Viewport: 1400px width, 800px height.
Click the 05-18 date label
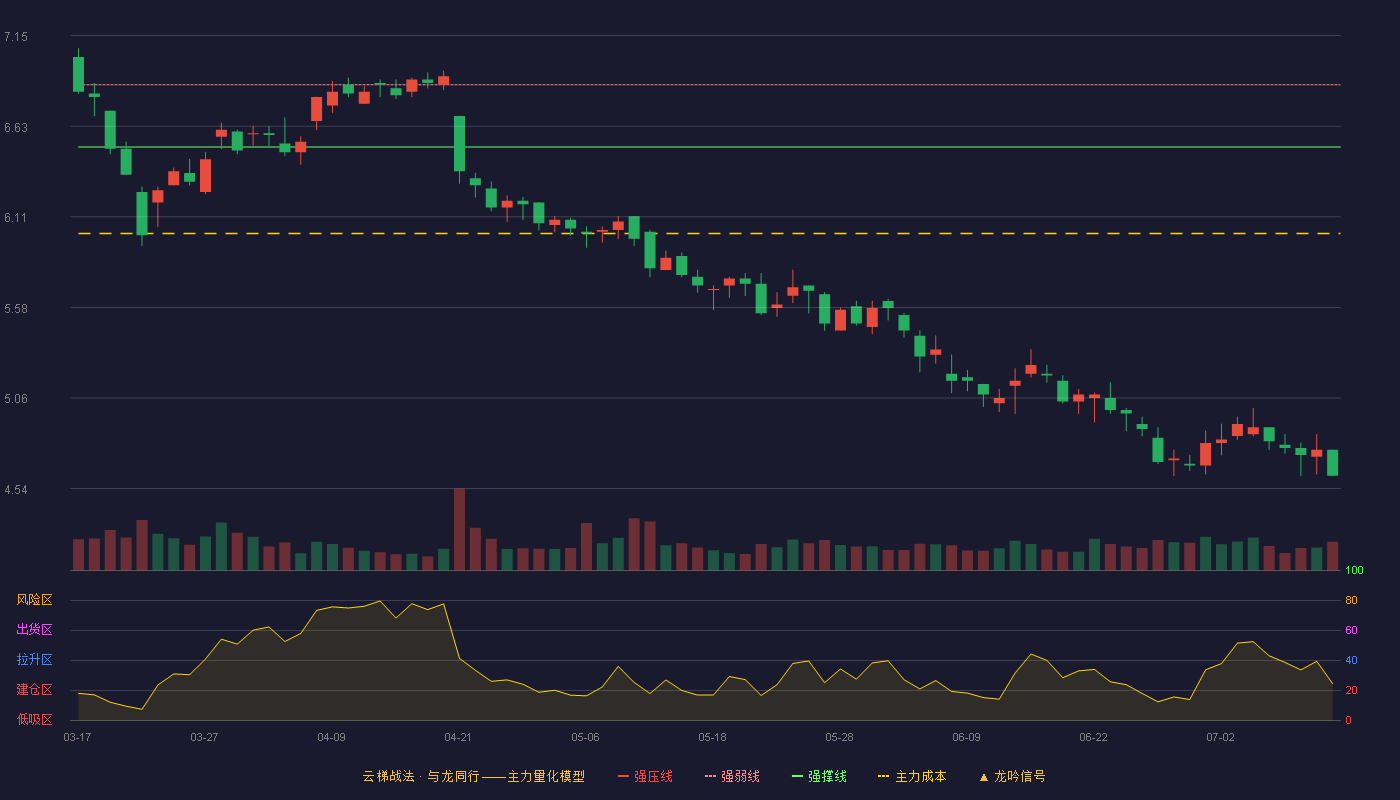pos(712,737)
